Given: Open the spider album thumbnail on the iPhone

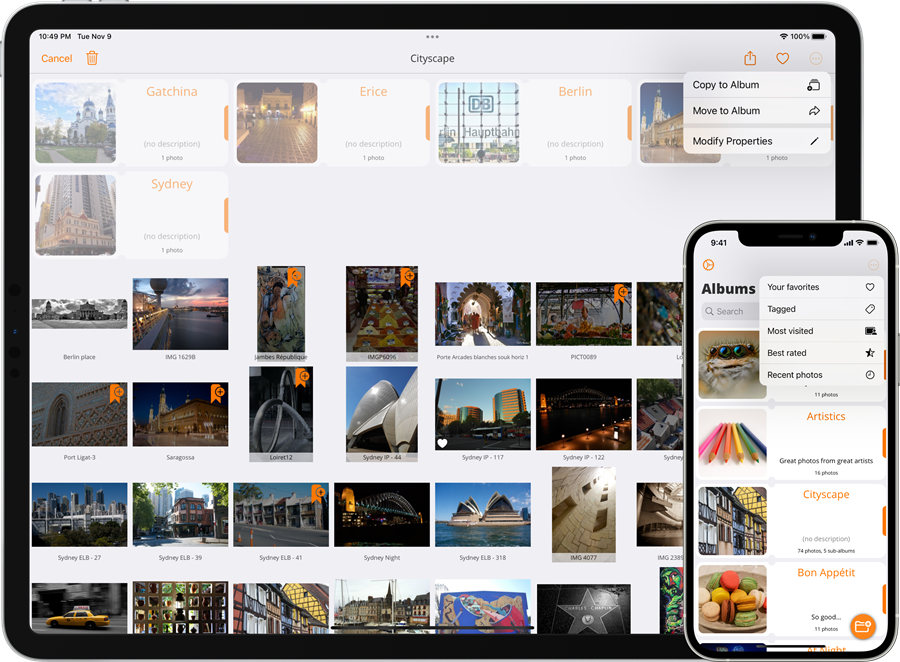Looking at the screenshot, I should (732, 365).
